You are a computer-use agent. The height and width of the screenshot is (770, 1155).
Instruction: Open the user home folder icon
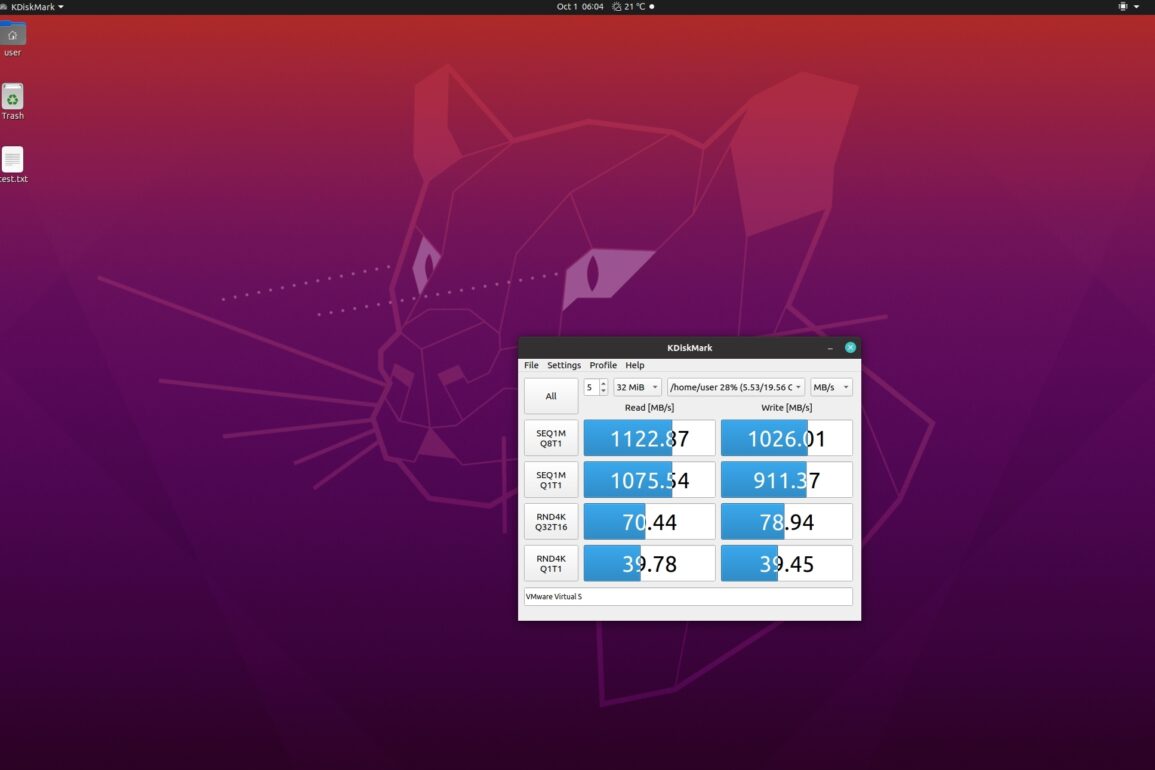pyautogui.click(x=12, y=37)
